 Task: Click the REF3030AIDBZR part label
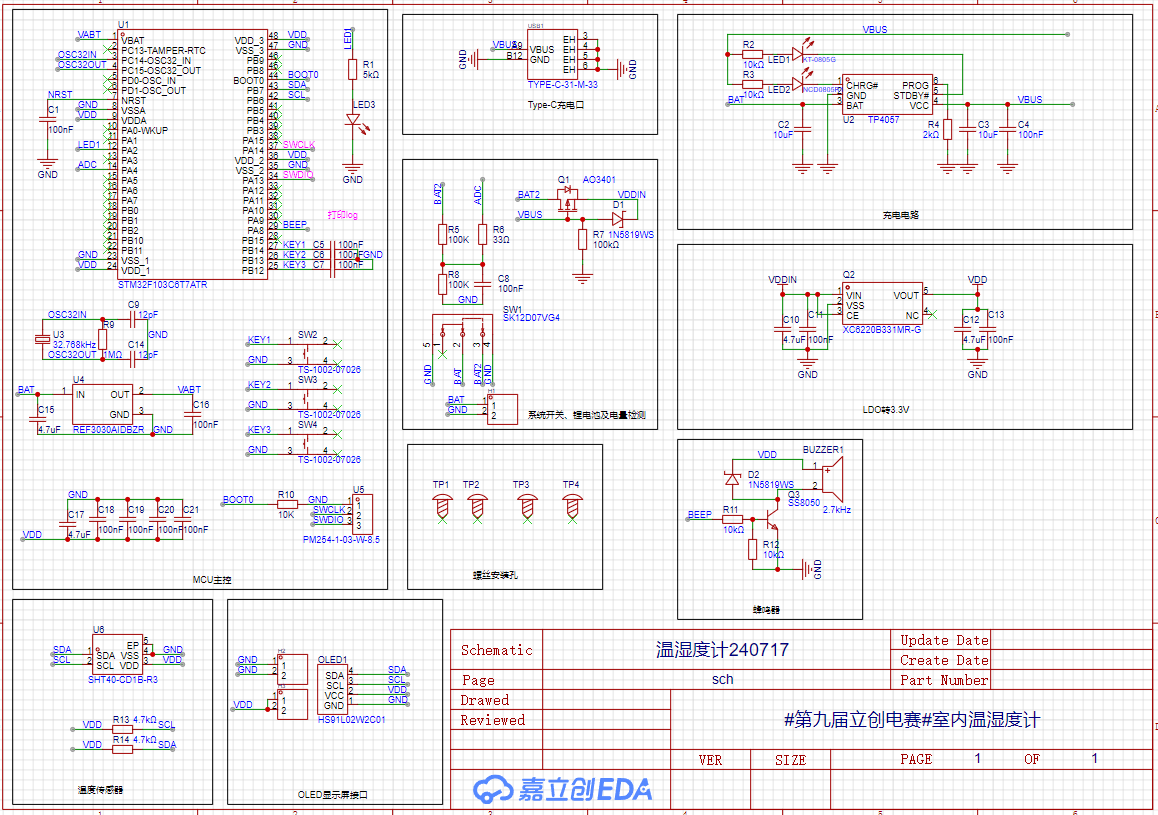(x=109, y=430)
